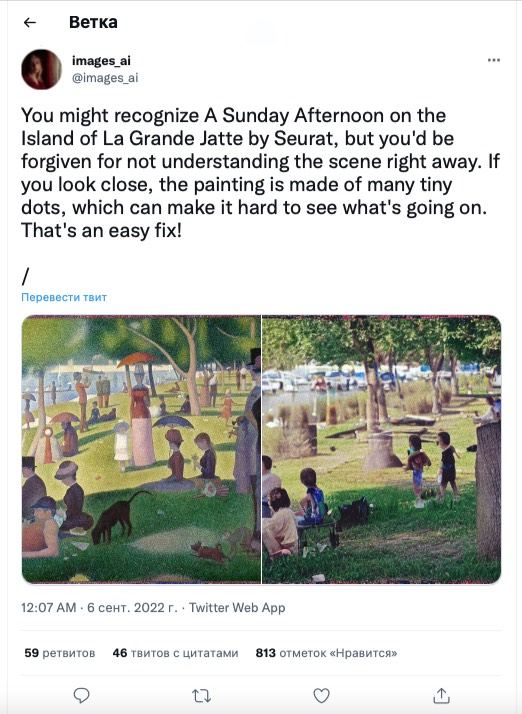522x714 pixels.
Task: Click the 12:07 AM timestamp link
Action: (x=48, y=607)
